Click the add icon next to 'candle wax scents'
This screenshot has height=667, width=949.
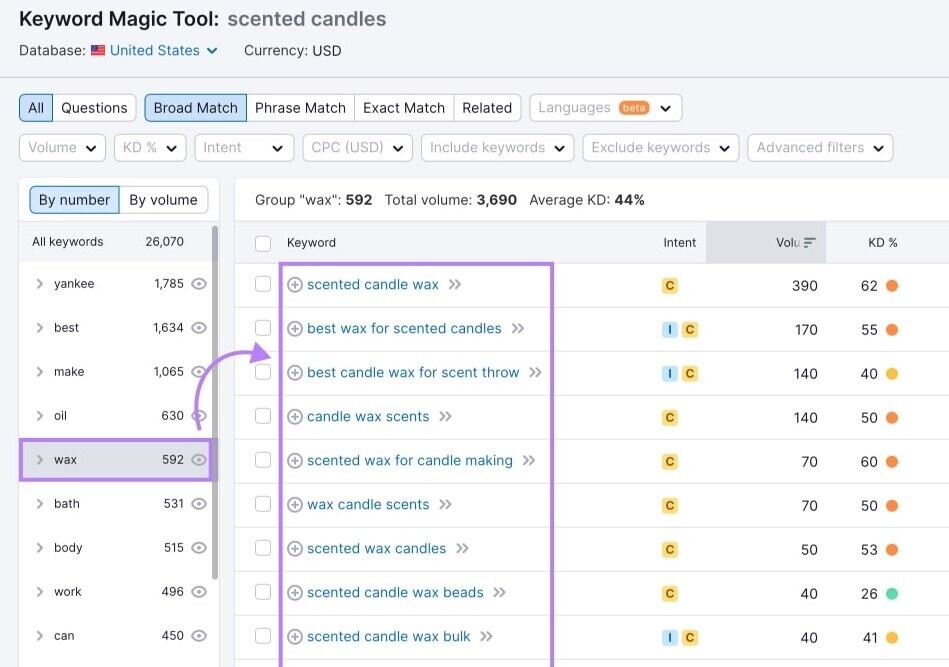click(295, 417)
